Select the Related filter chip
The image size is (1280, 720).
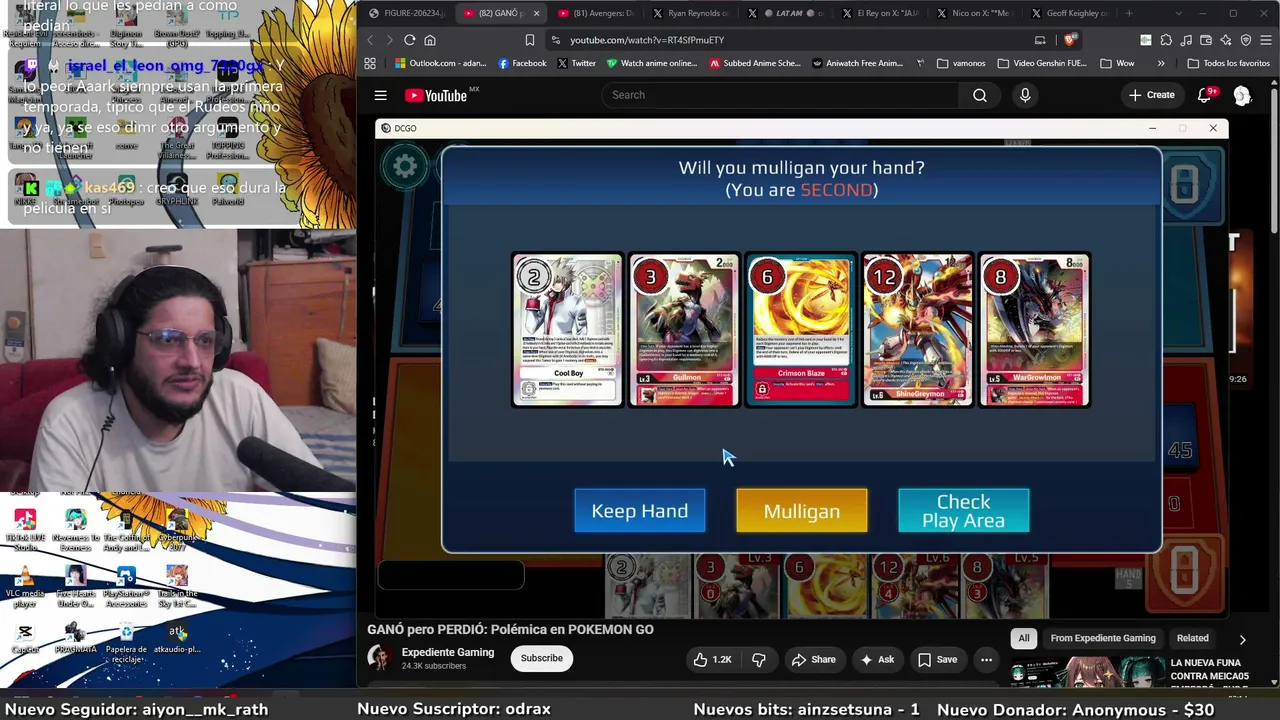1192,638
